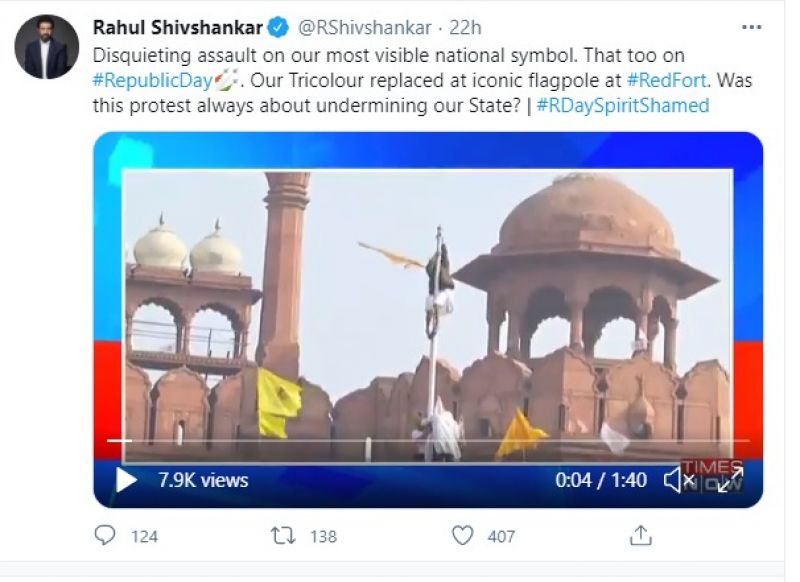
Task: Retweet this post using the retweet icon
Action: pos(285,536)
